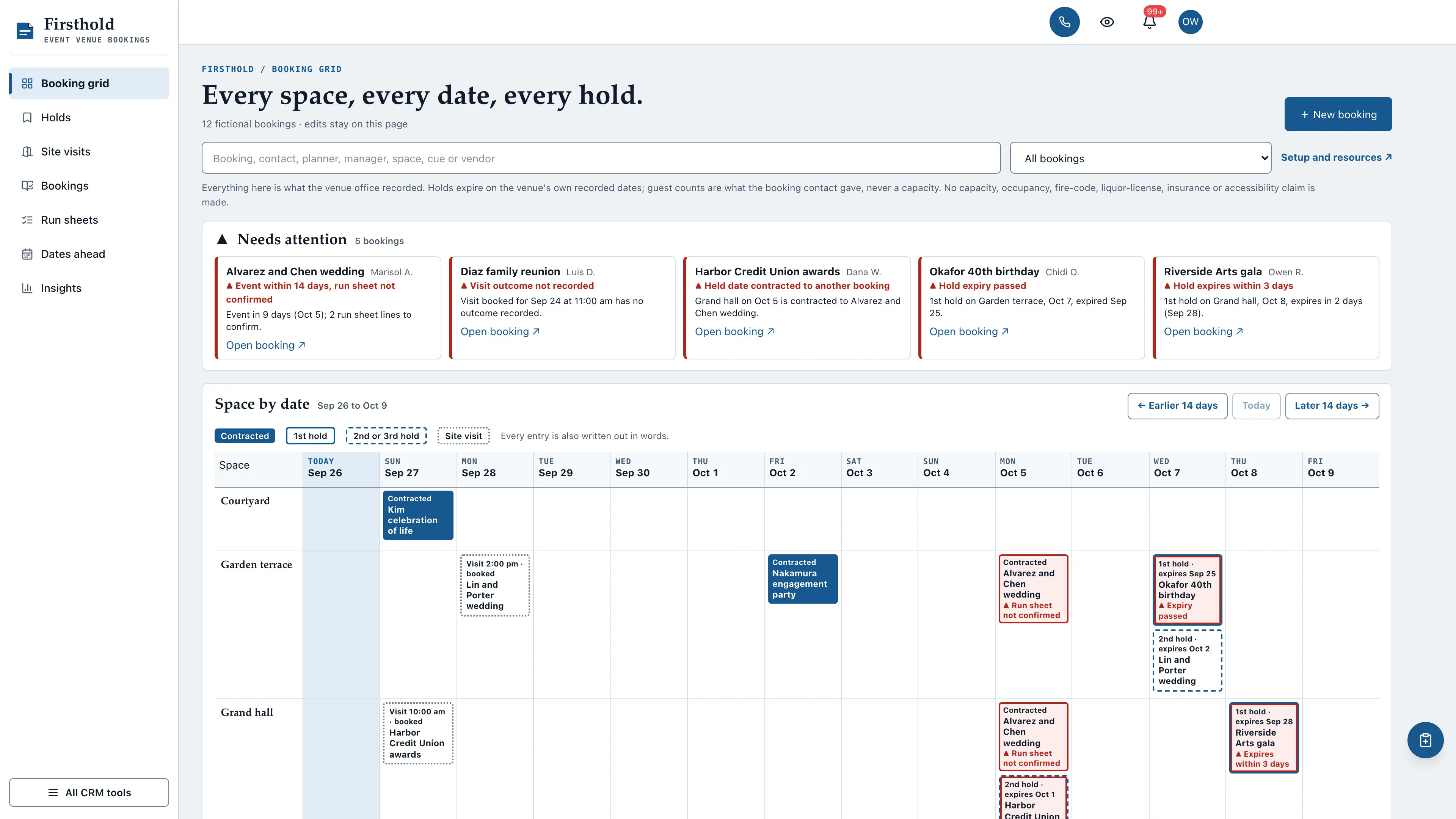1456x819 pixels.
Task: Open the OW user avatar menu
Action: point(1190,22)
